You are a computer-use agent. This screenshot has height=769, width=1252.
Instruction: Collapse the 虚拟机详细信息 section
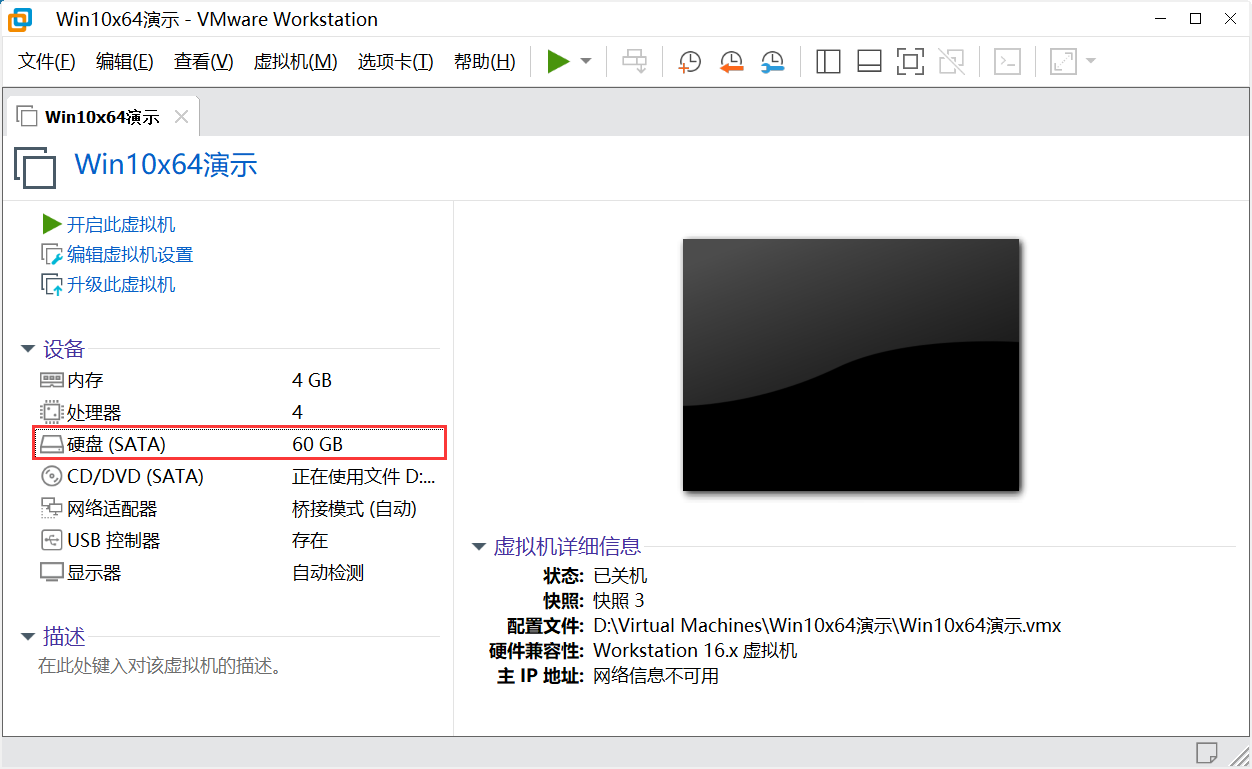479,547
